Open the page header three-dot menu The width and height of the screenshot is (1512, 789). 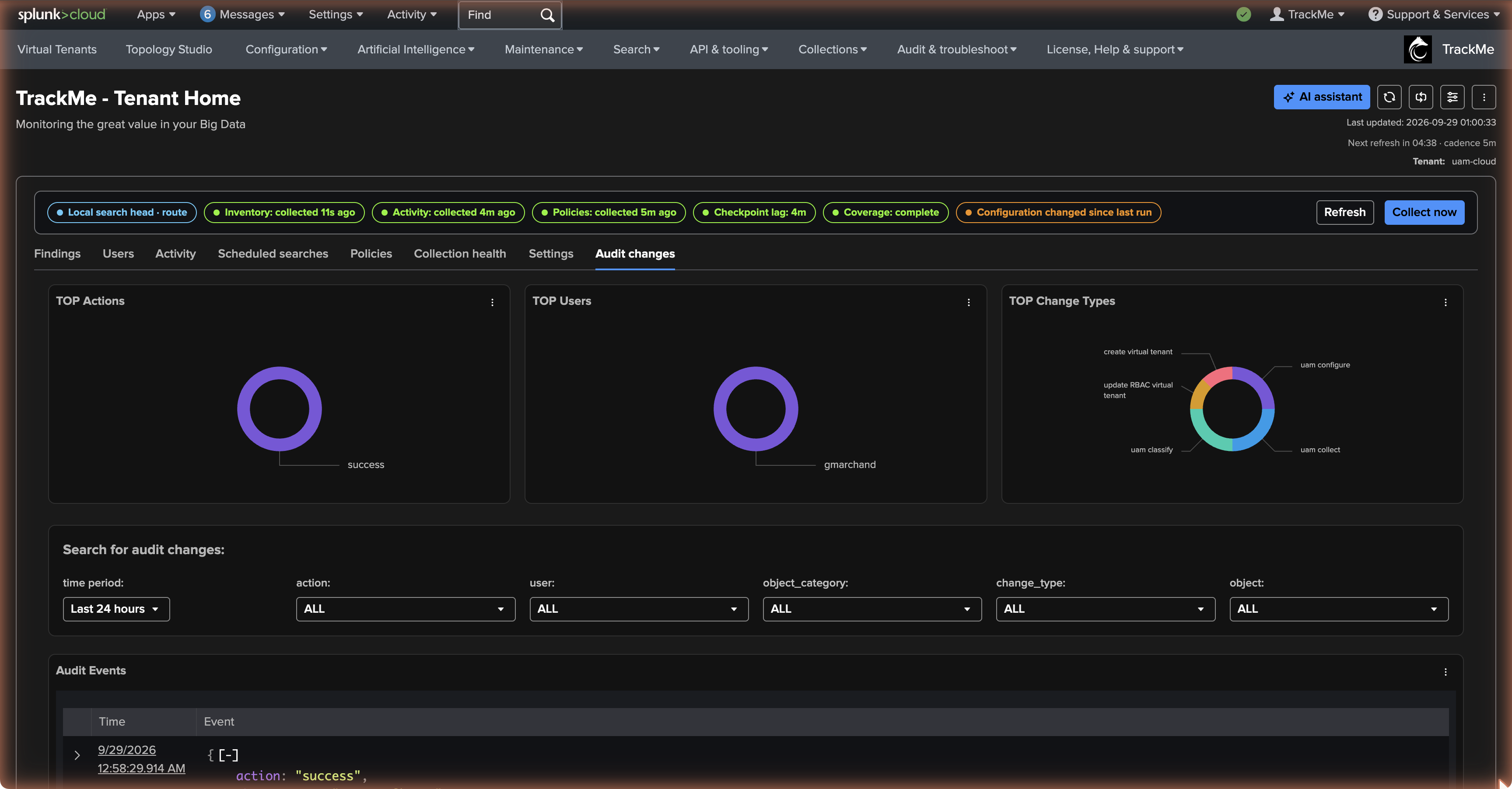[1484, 98]
